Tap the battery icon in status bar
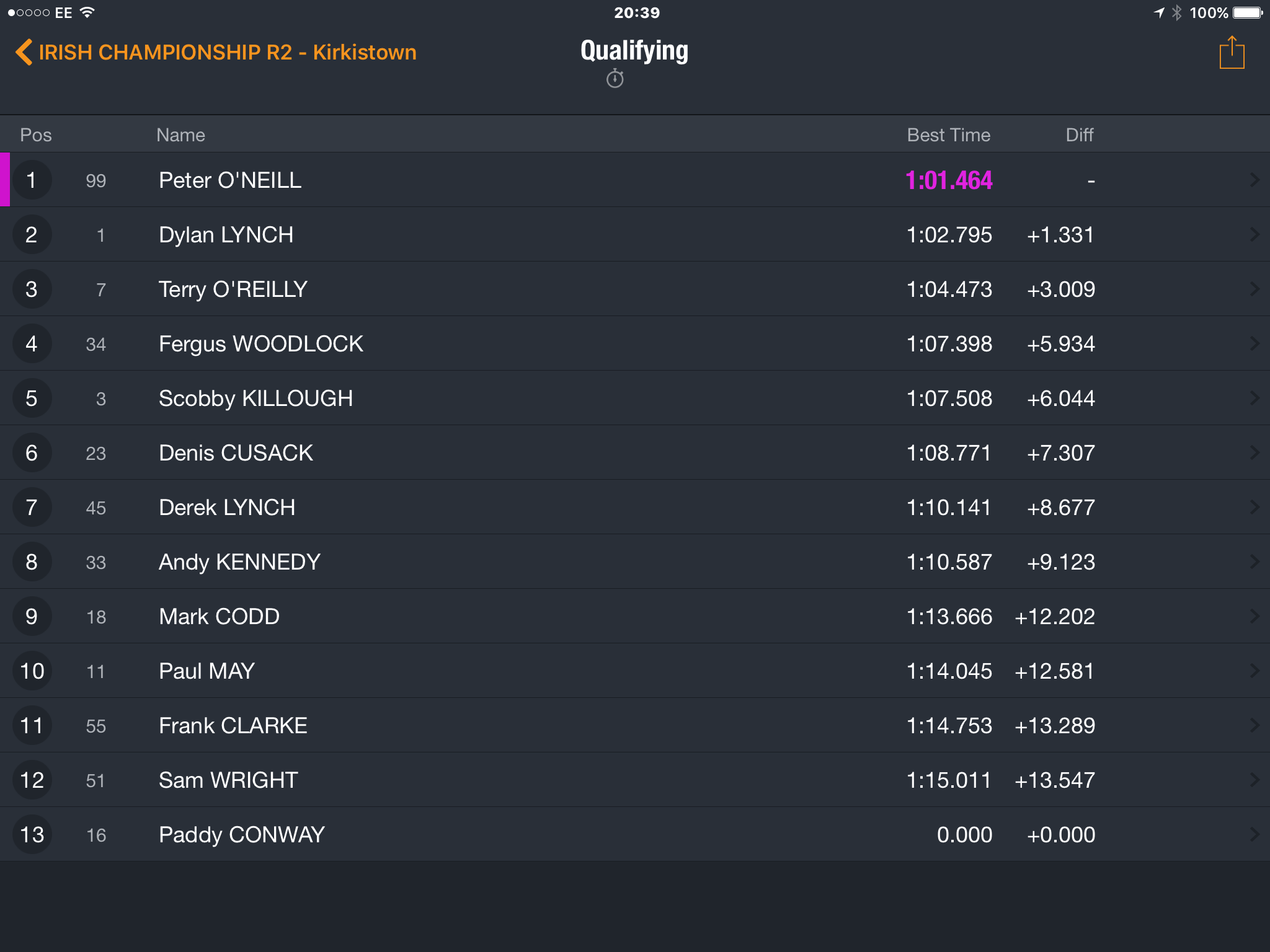 pos(1248,12)
